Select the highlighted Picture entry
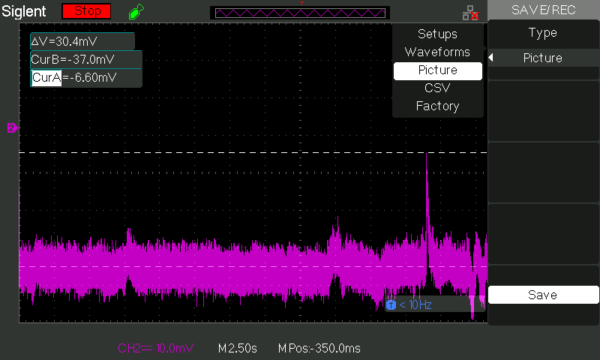This screenshot has width=600, height=360. coord(438,70)
